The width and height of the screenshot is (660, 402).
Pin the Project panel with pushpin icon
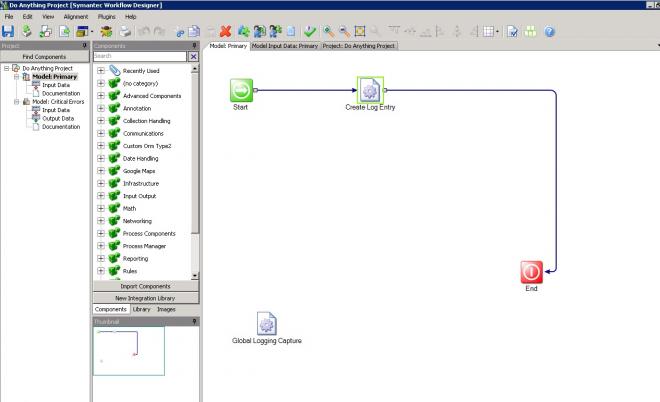tap(85, 45)
